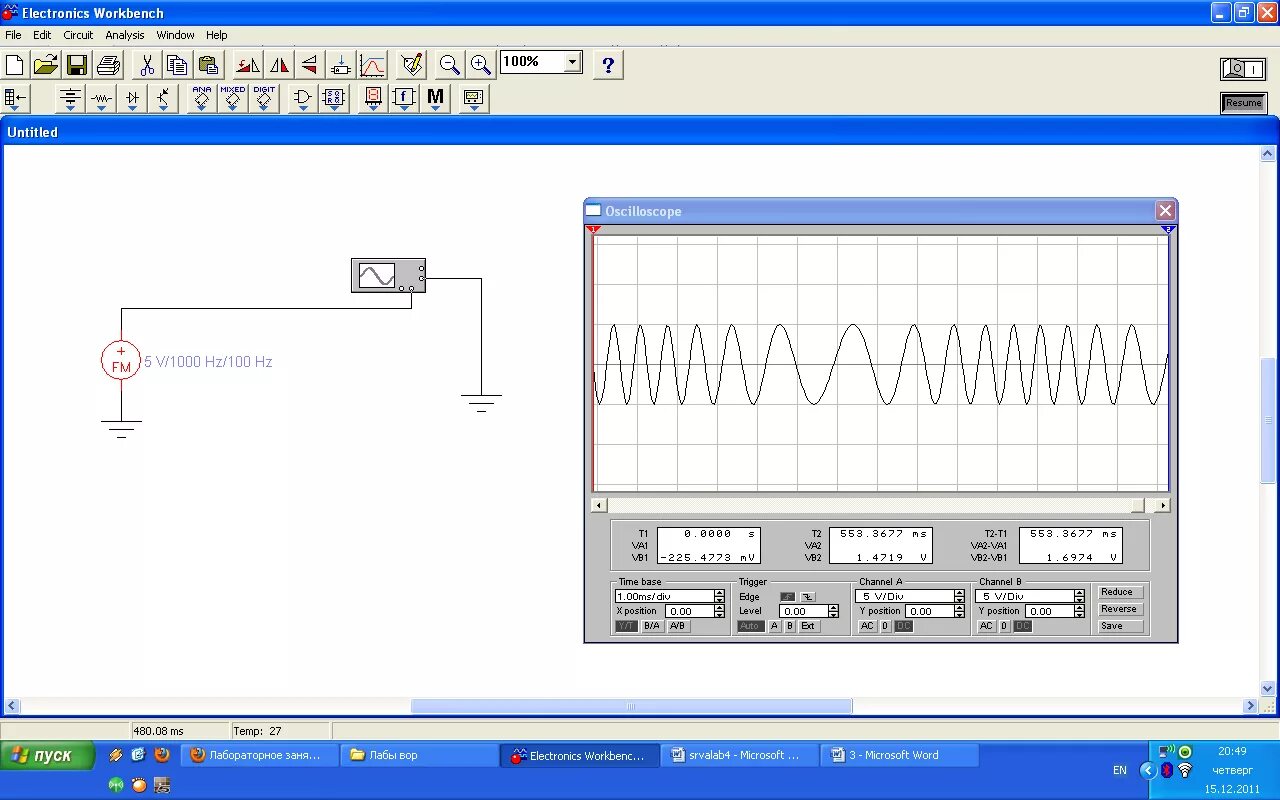Open Indicators parts bin

point(373,98)
